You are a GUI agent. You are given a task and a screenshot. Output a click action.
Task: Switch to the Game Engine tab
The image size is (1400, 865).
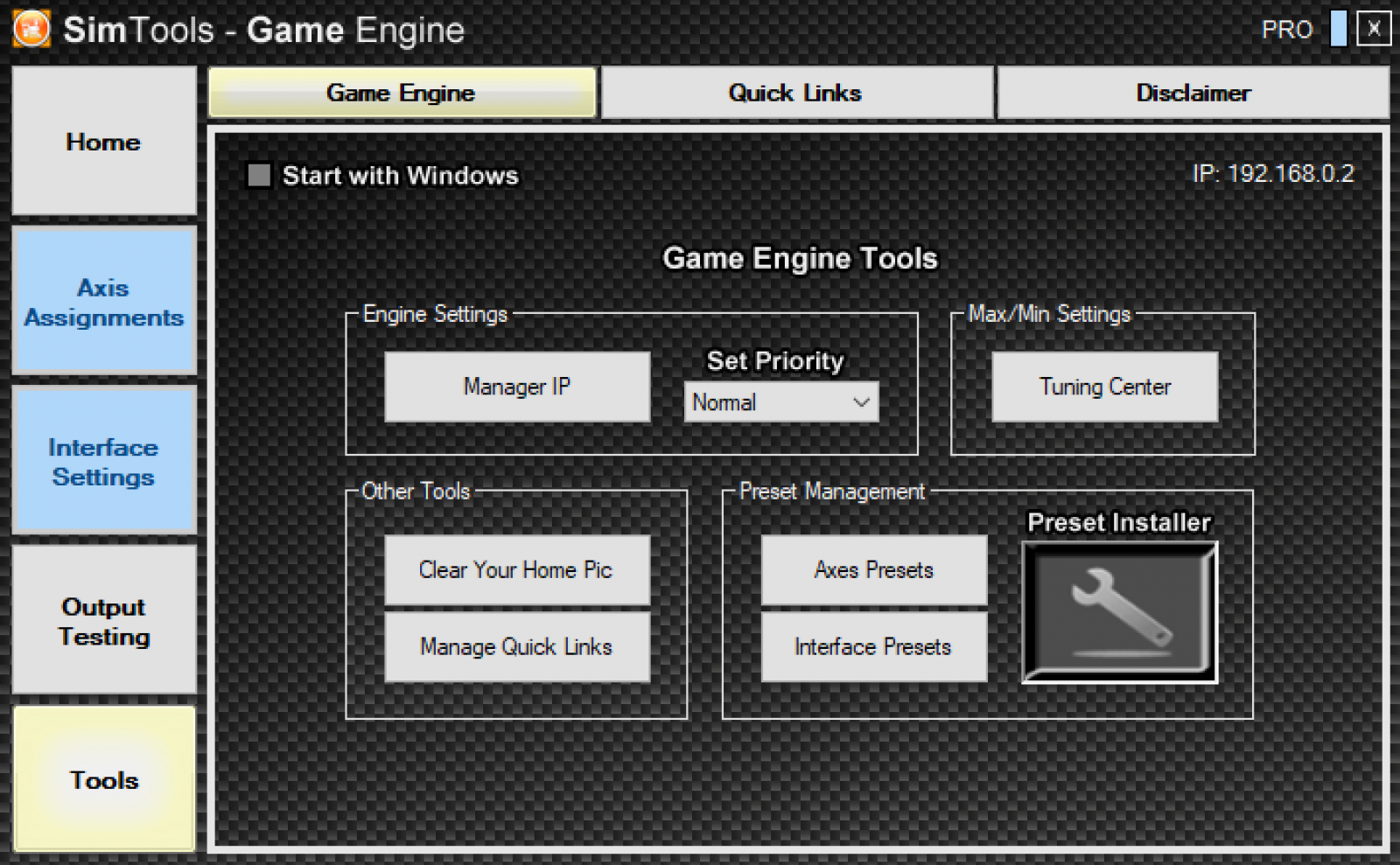coord(402,93)
